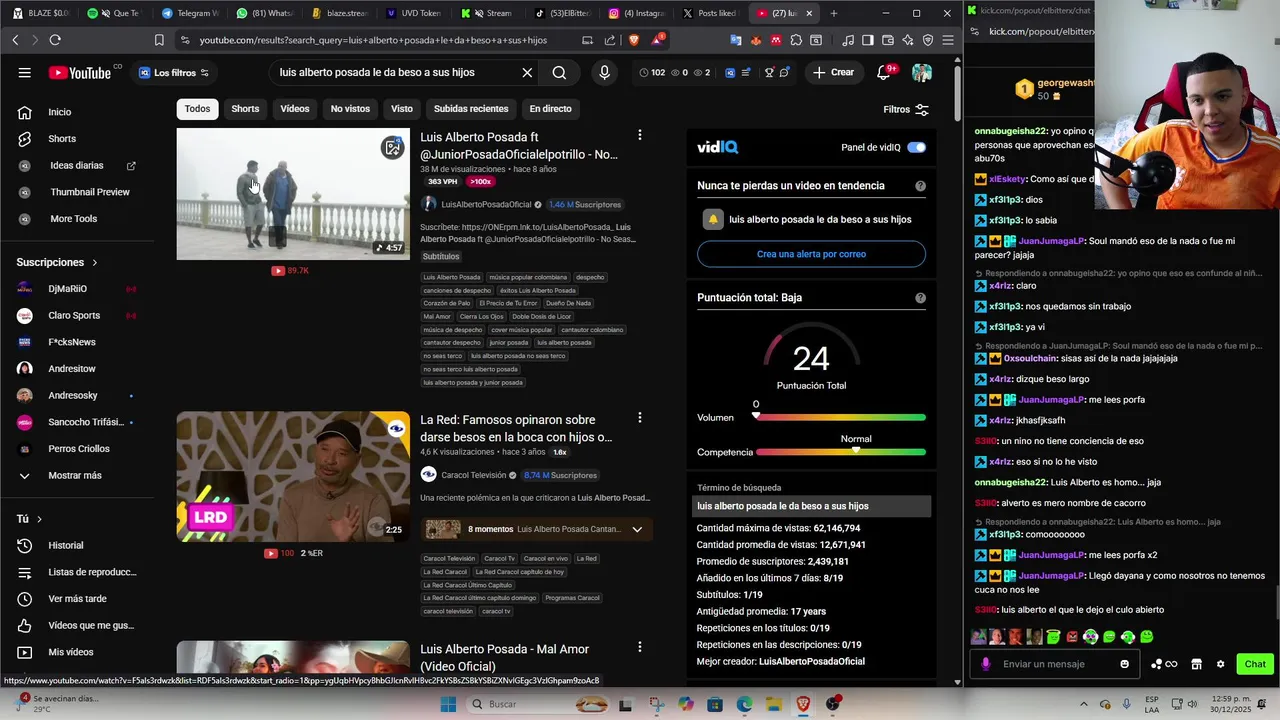Viewport: 1280px width, 720px height.
Task: Expand the Tú section
Action: (30, 519)
